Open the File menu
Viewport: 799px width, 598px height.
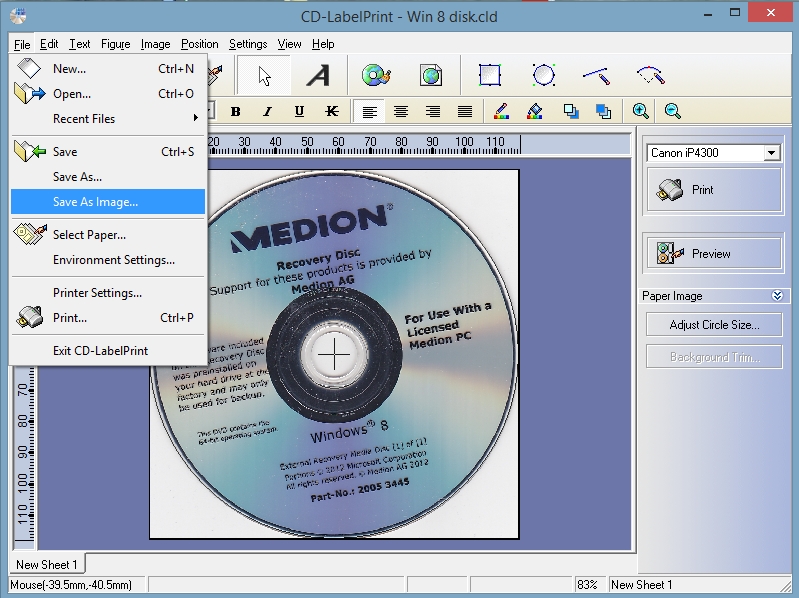click(x=22, y=44)
